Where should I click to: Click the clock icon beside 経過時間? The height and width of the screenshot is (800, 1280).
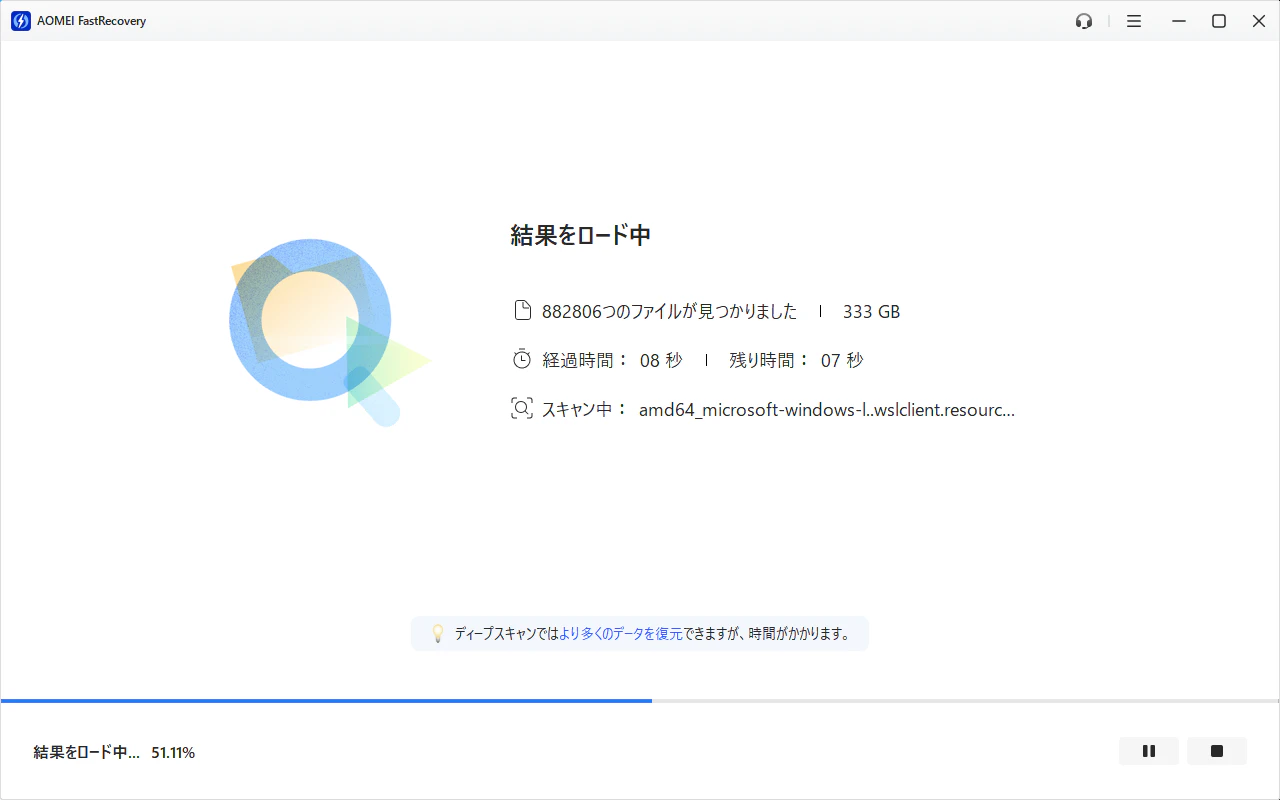pos(522,360)
